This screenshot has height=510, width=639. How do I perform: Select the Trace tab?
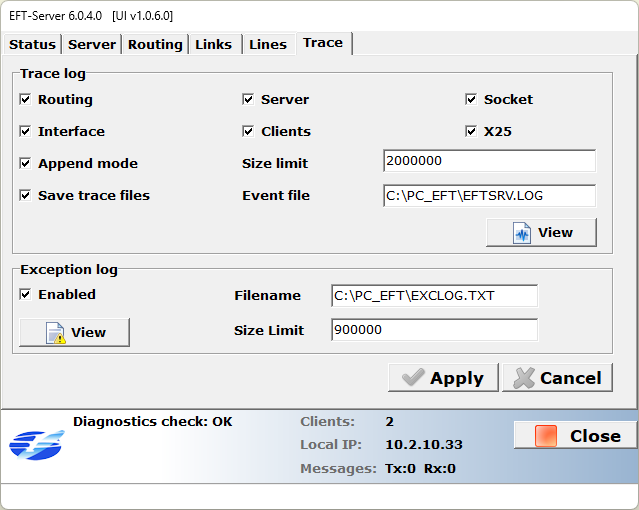point(323,43)
